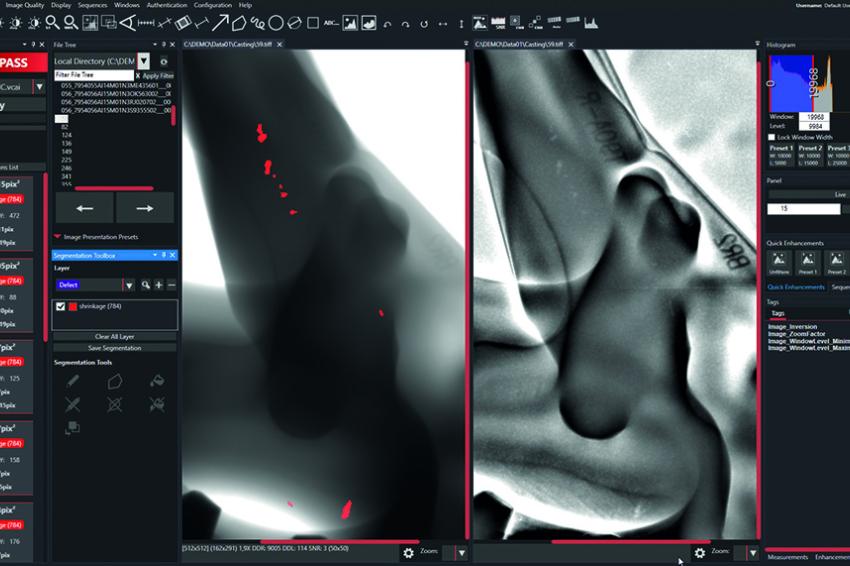
Task: Click the undo arrow in toolbar
Action: (x=387, y=24)
